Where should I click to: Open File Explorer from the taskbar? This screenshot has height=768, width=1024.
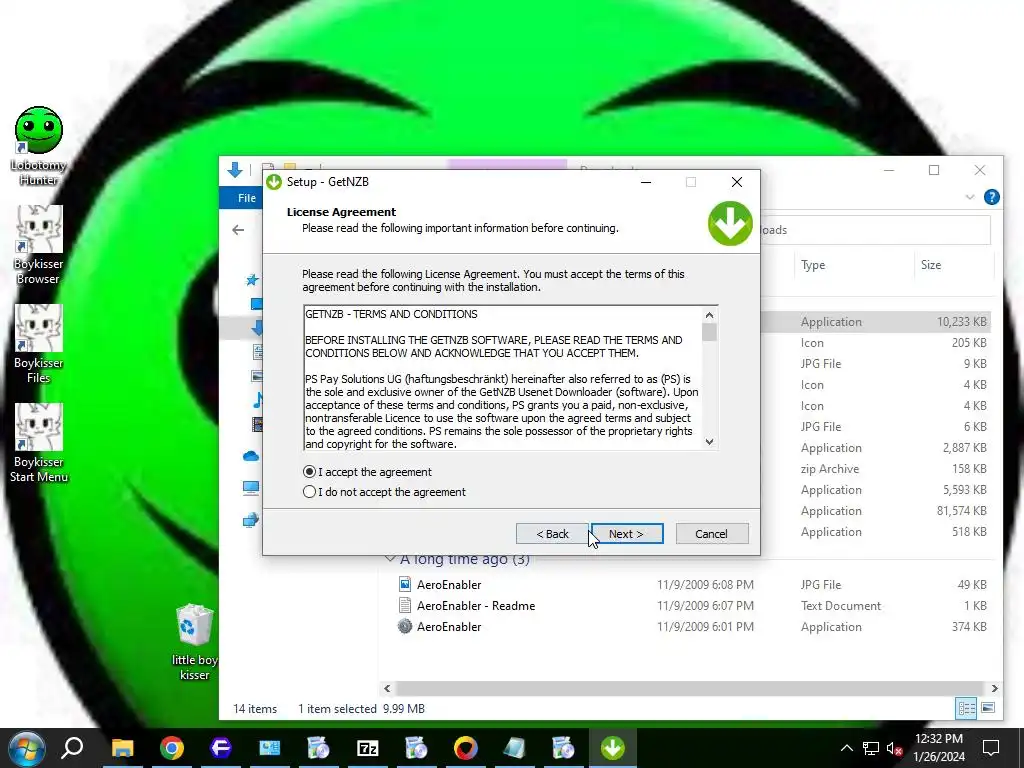(122, 748)
